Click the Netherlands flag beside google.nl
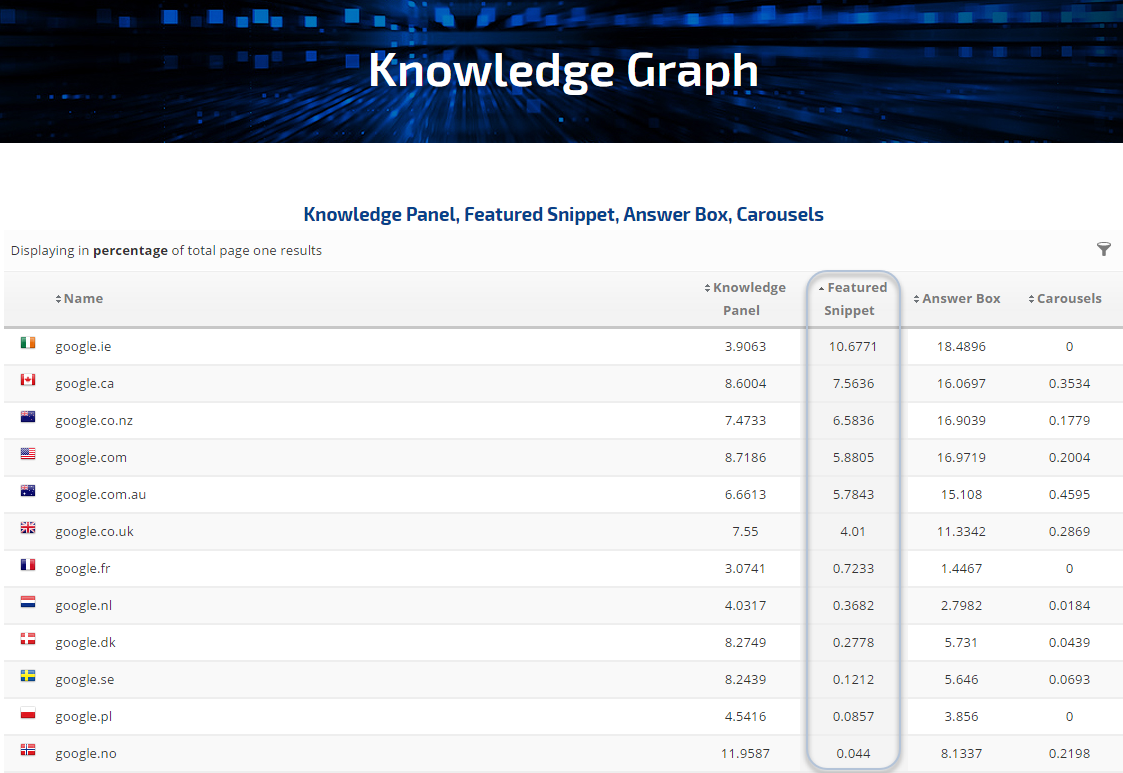Viewport: 1123px width, 773px height. [28, 602]
